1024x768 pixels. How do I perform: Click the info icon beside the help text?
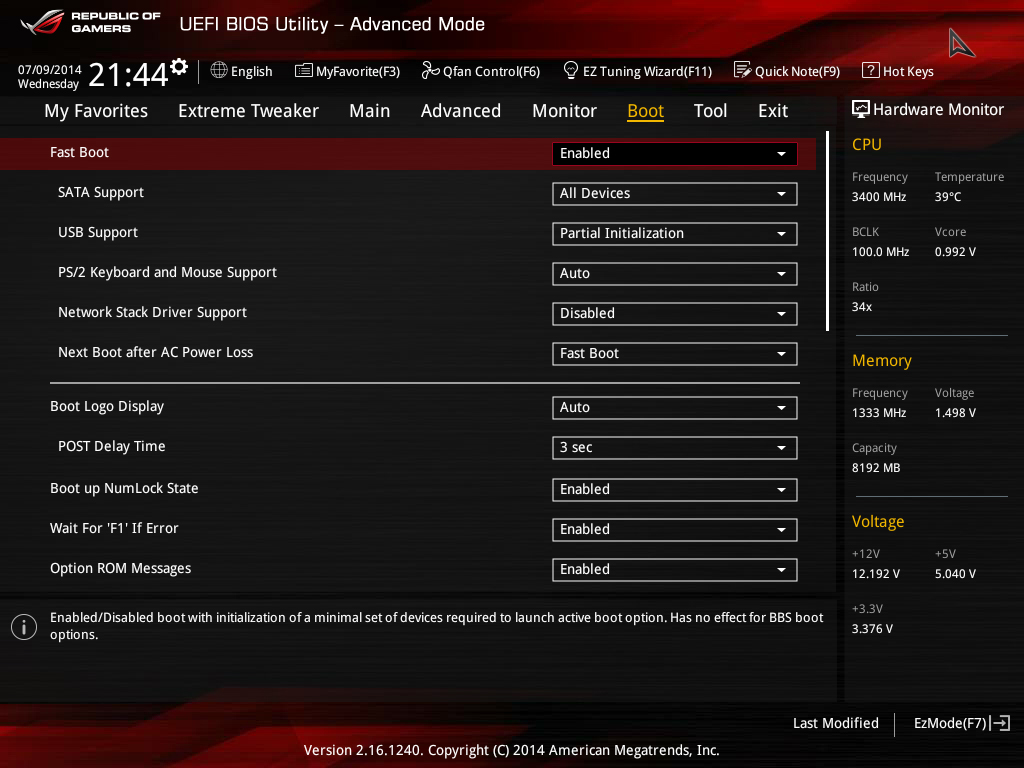(24, 627)
